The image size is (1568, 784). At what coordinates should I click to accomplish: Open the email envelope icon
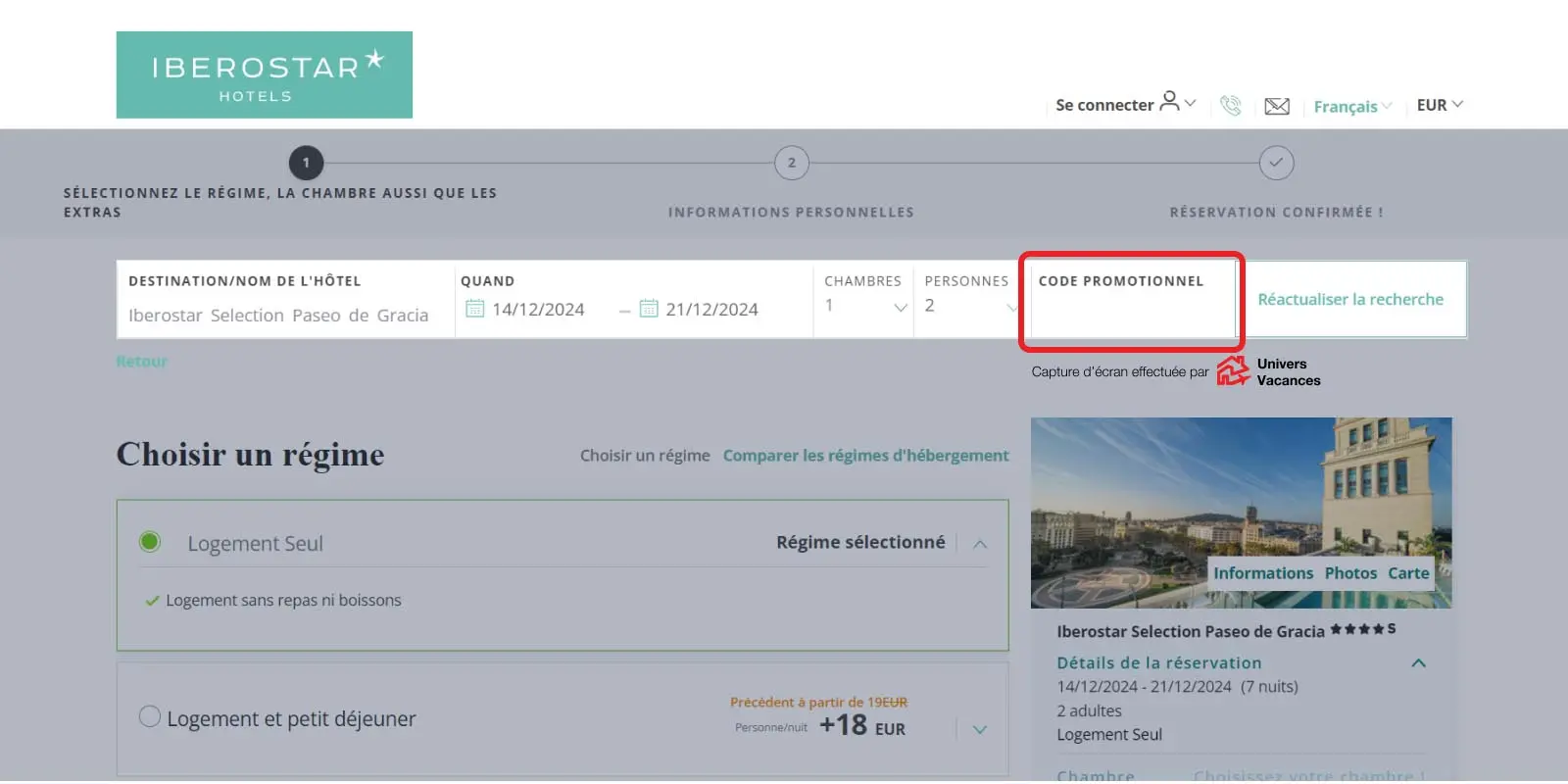[x=1277, y=106]
